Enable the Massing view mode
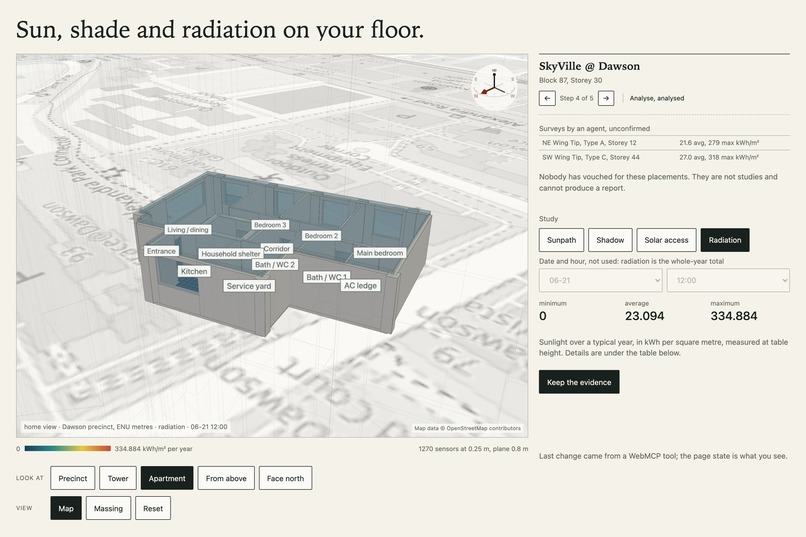This screenshot has width=806, height=537. pyautogui.click(x=108, y=508)
